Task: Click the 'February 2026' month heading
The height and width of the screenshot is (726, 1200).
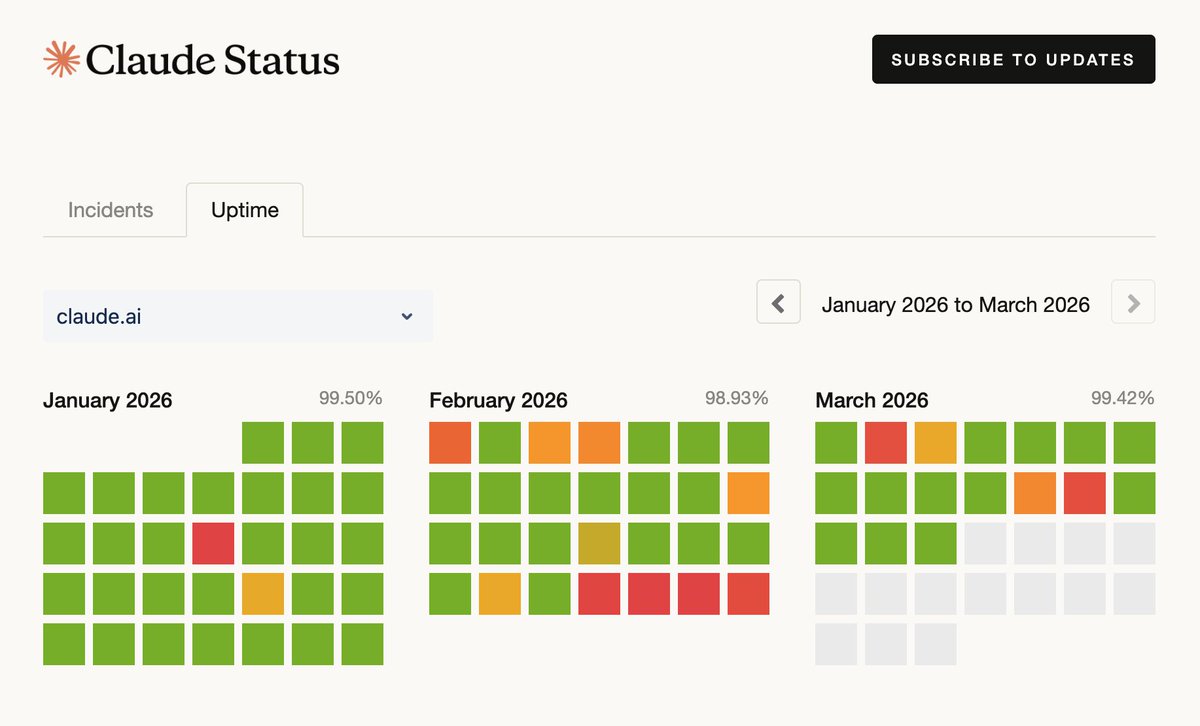Action: (498, 400)
